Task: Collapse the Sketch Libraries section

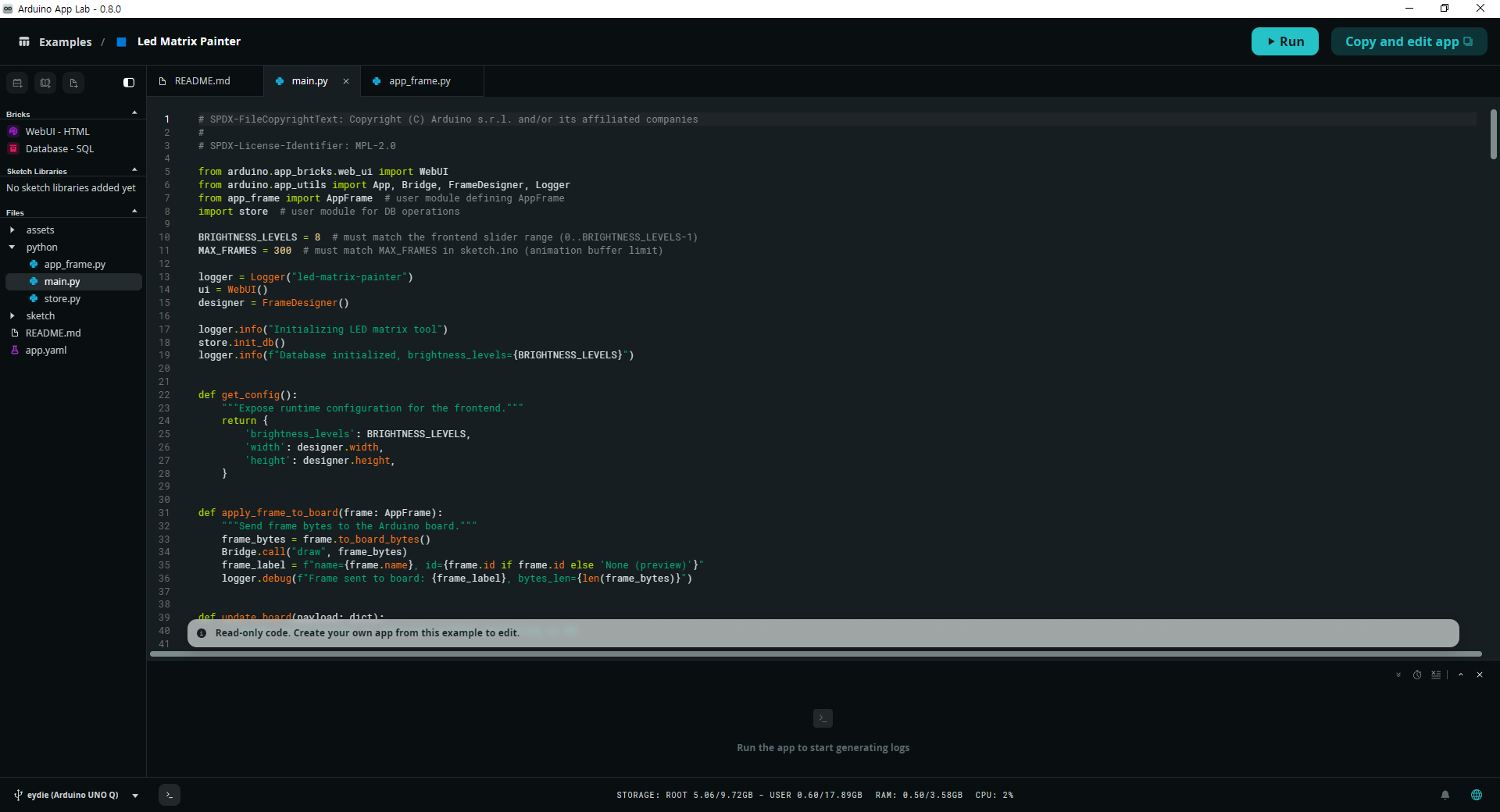Action: click(x=134, y=170)
